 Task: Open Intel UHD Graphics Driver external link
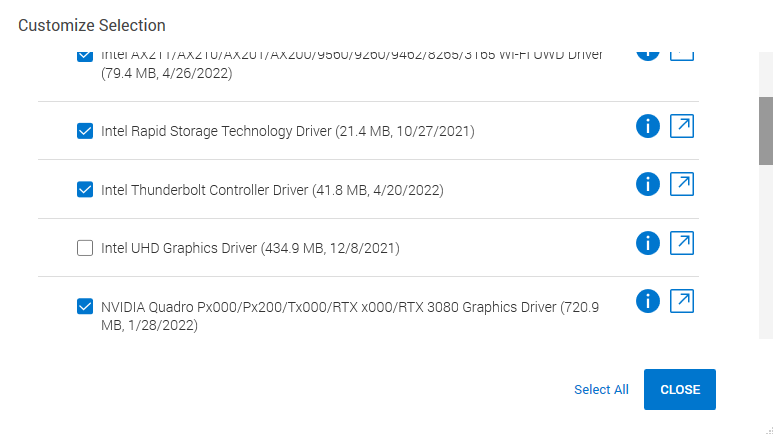click(681, 243)
